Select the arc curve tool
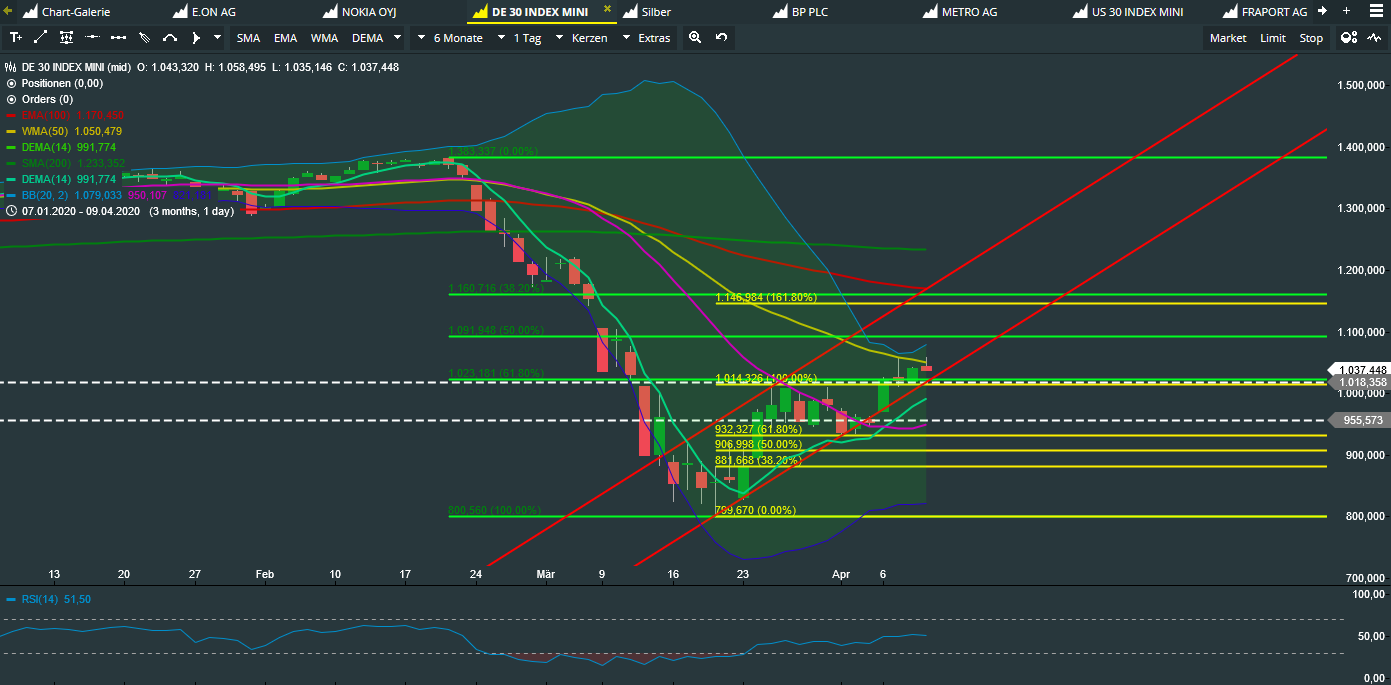 [x=170, y=38]
